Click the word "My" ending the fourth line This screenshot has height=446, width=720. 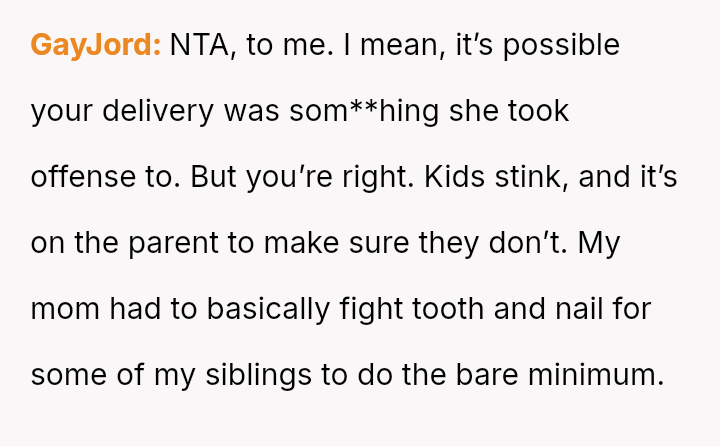(601, 243)
